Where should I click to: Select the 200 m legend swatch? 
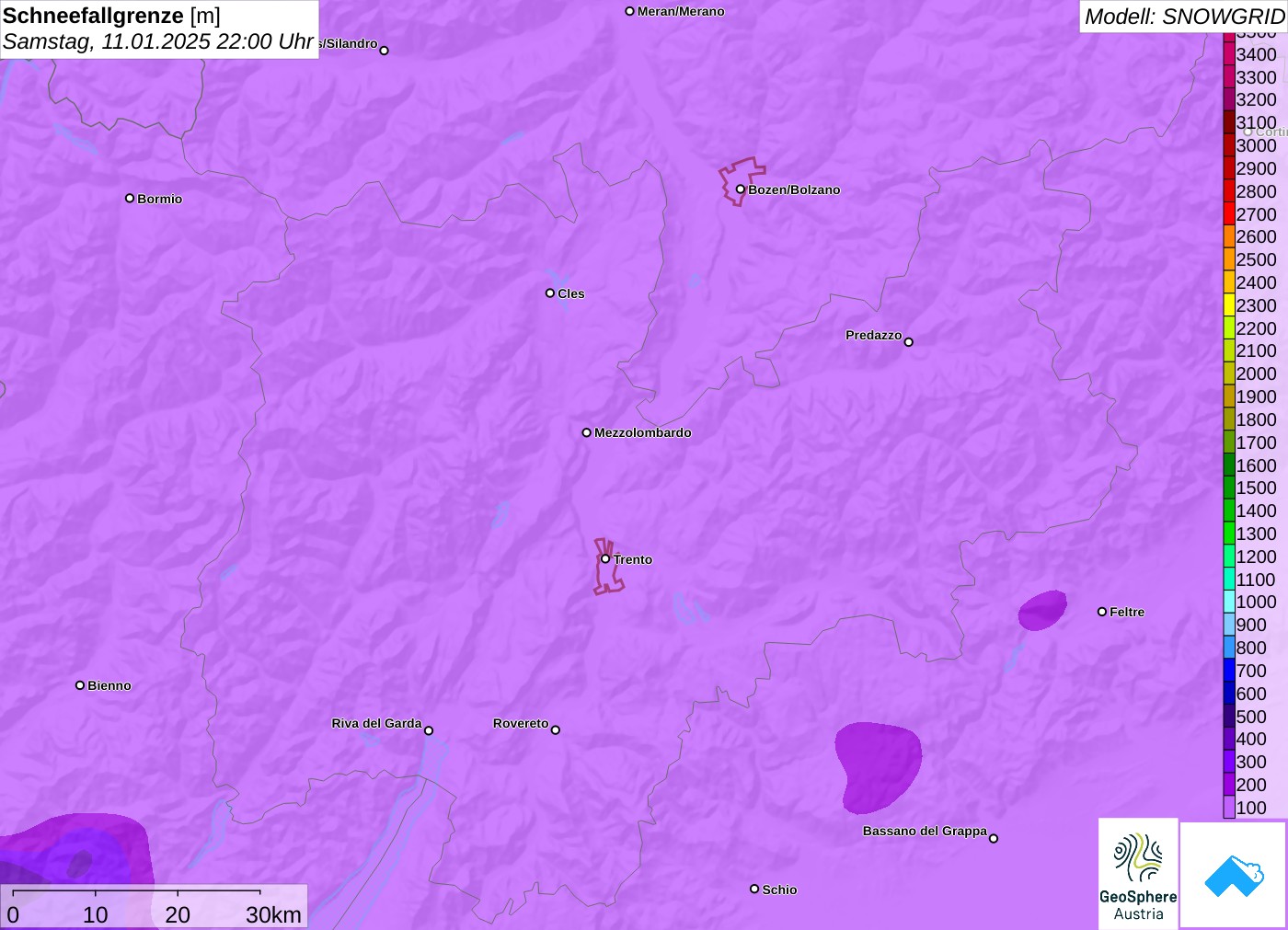[x=1229, y=785]
